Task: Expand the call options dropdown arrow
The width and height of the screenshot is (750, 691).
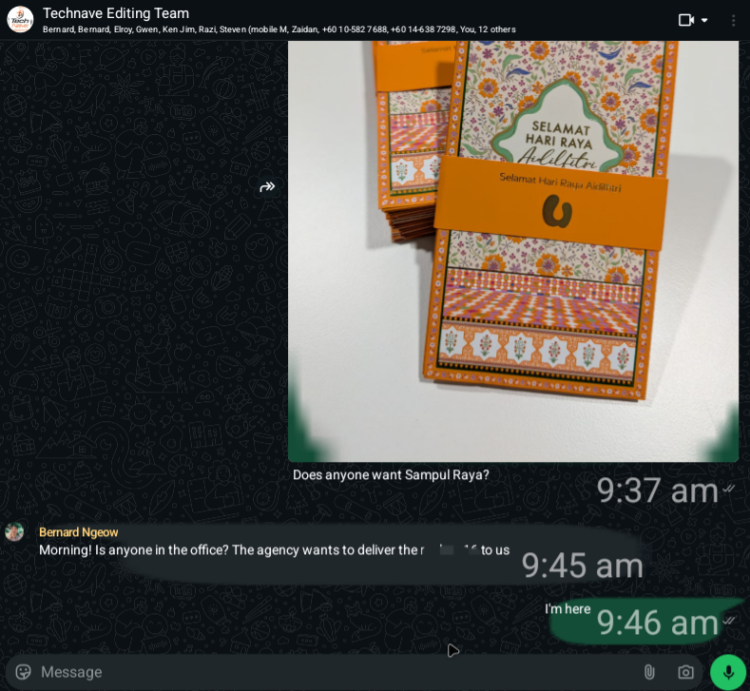Action: pyautogui.click(x=705, y=20)
